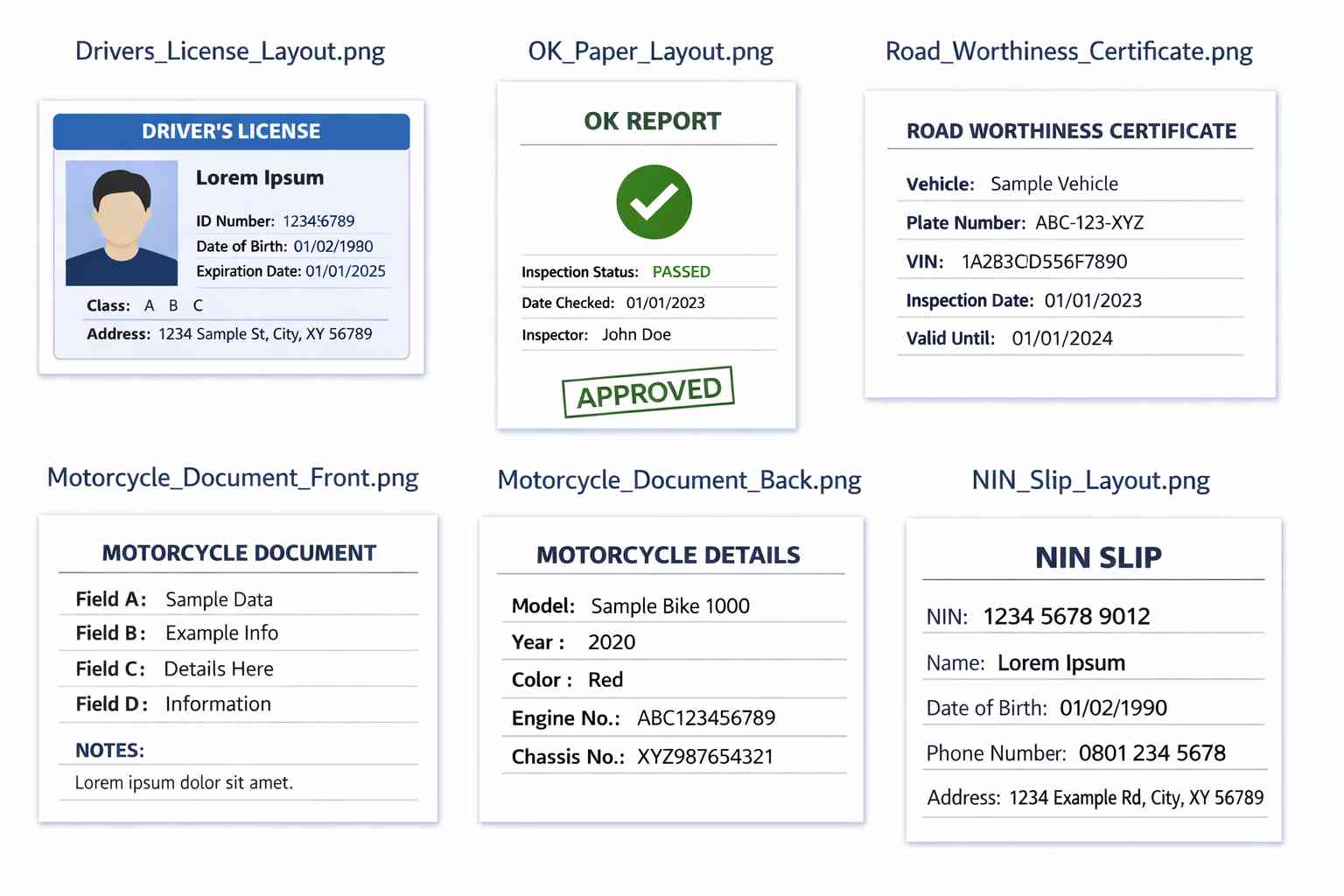Click the NIN_Slip_Layout.png file label
The image size is (1344, 896).
tap(1091, 480)
